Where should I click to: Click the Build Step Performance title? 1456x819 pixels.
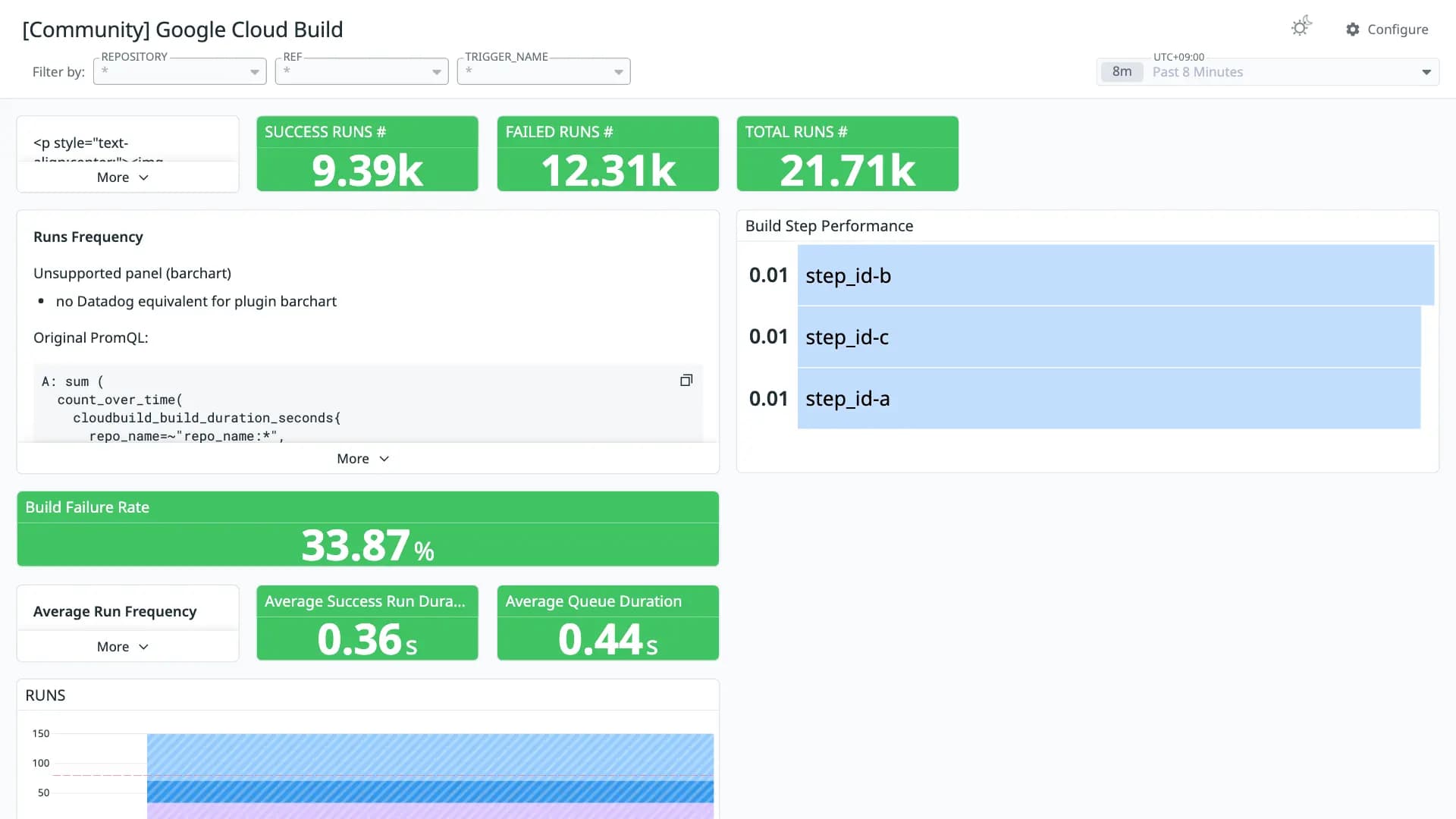[829, 226]
